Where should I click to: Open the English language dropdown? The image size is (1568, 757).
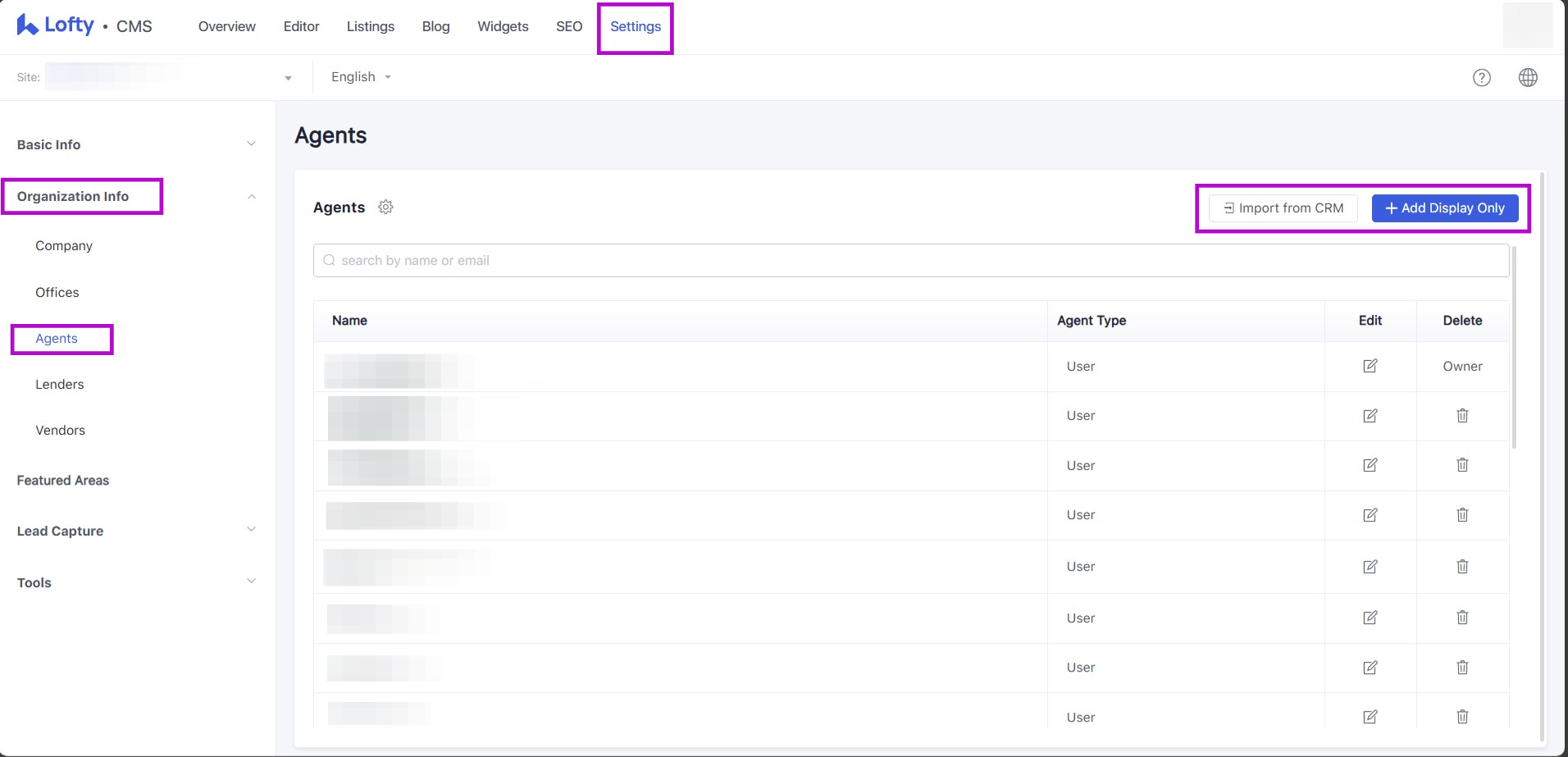pos(361,77)
